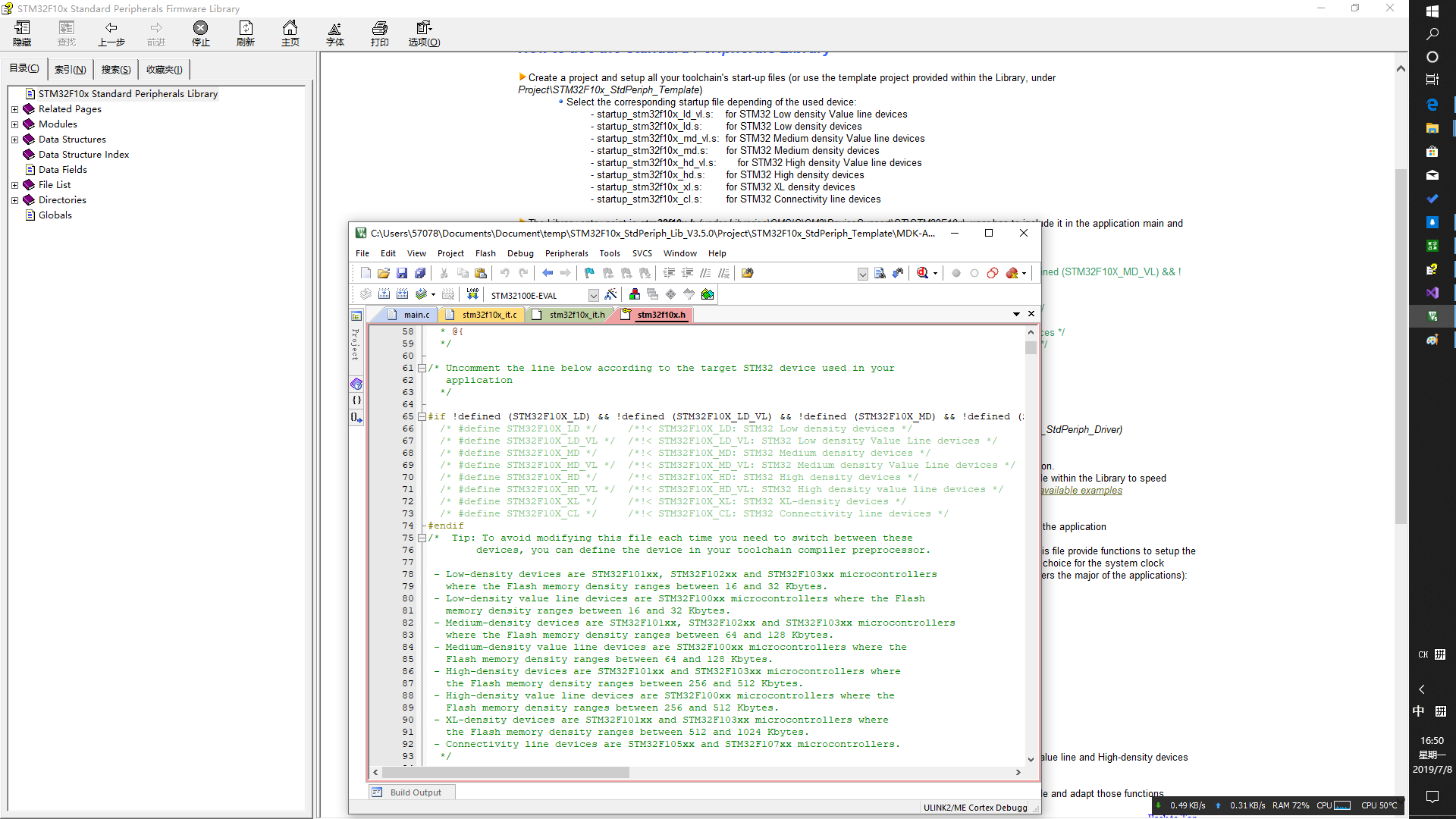Expand the File List tree node
The height and width of the screenshot is (819, 1456).
(x=14, y=185)
